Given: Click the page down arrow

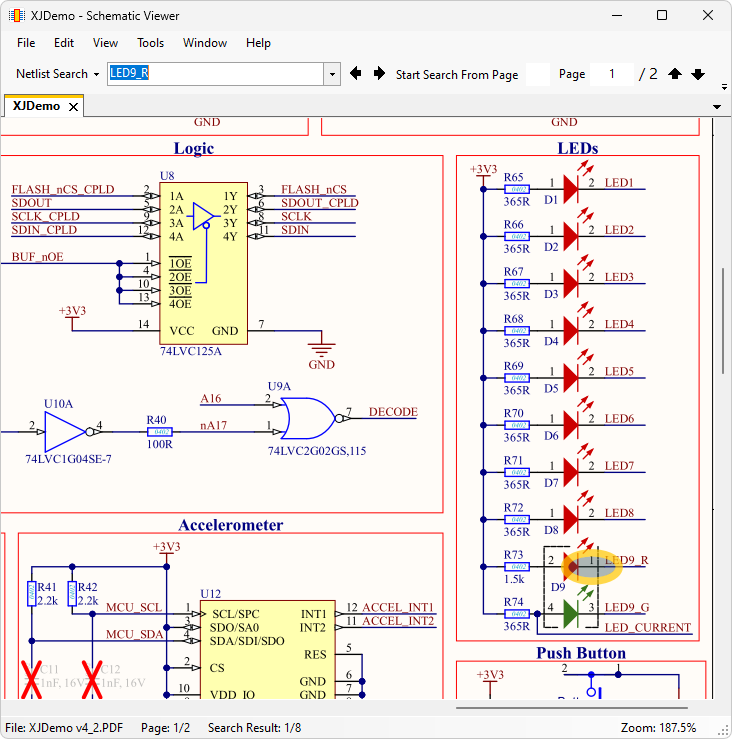Looking at the screenshot, I should tap(698, 74).
